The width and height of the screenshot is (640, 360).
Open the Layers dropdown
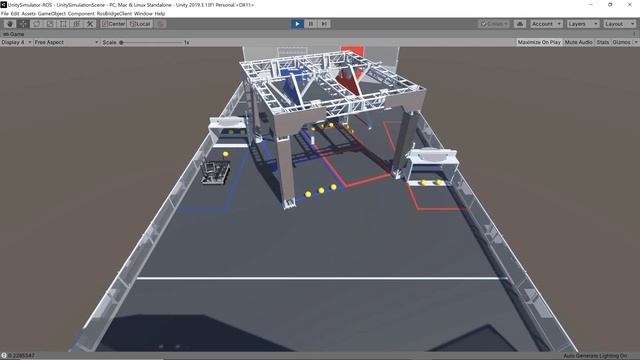pos(582,24)
